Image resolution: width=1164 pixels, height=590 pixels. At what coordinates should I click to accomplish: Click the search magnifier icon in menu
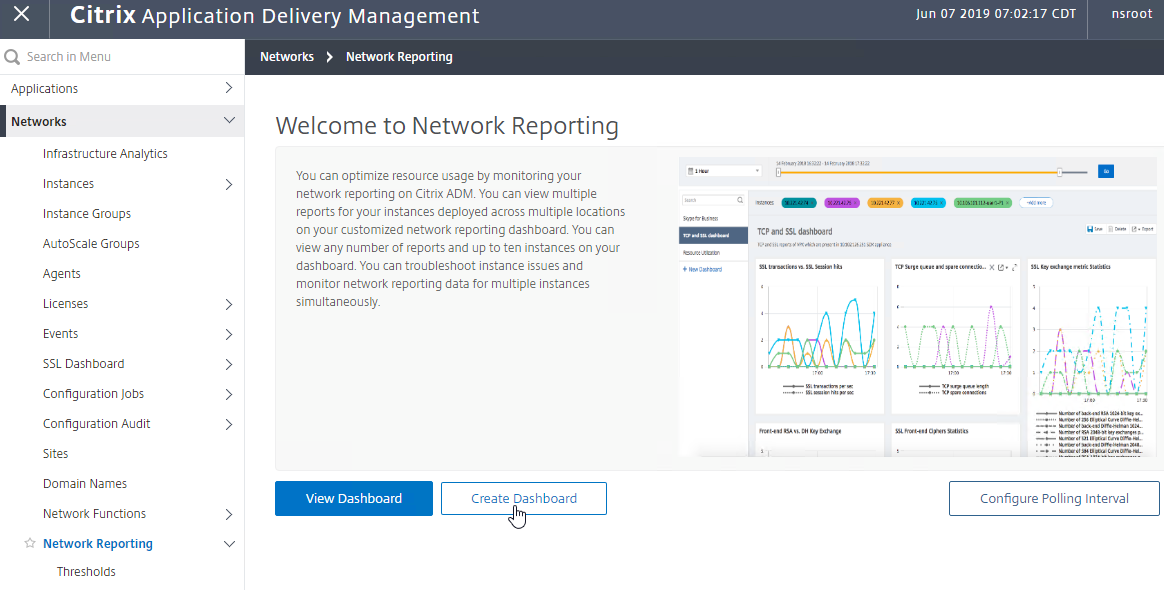12,57
